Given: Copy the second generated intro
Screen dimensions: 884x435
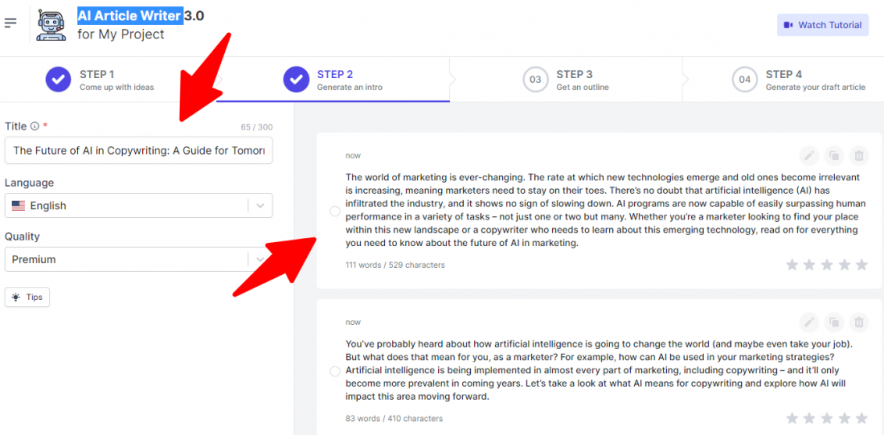Looking at the screenshot, I should (834, 322).
